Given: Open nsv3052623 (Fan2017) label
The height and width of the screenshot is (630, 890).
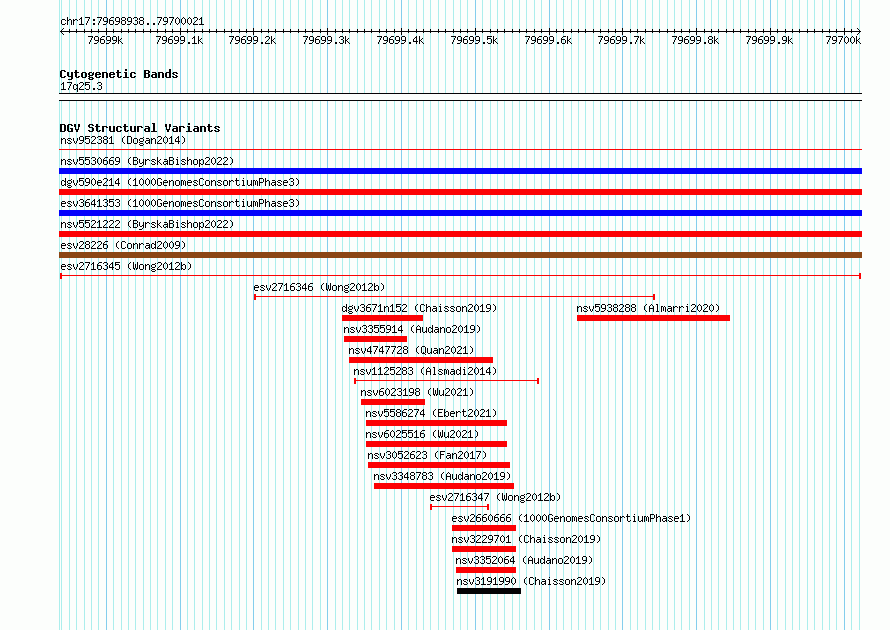Looking at the screenshot, I should (427, 455).
